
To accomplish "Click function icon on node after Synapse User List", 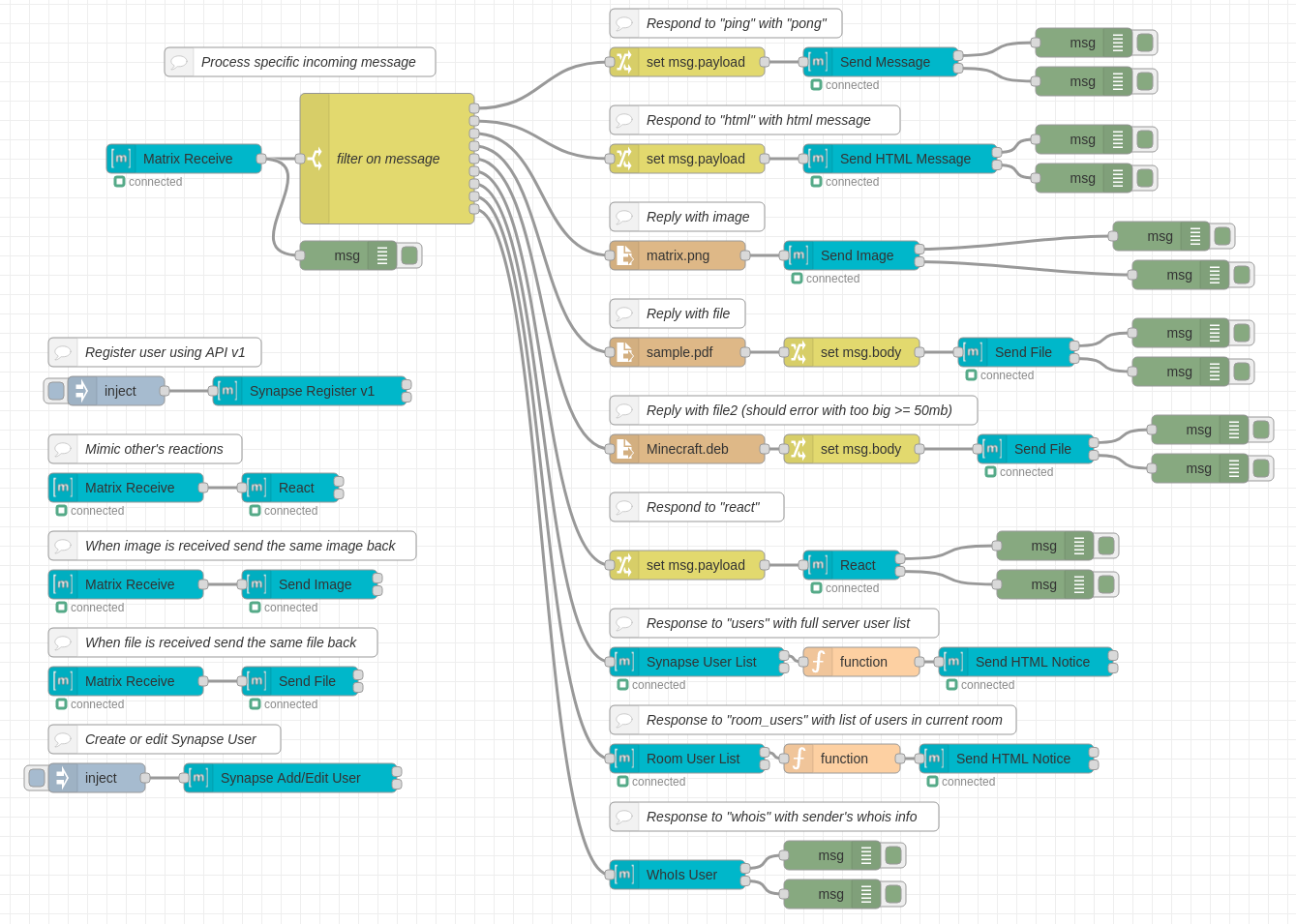I will coord(818,662).
